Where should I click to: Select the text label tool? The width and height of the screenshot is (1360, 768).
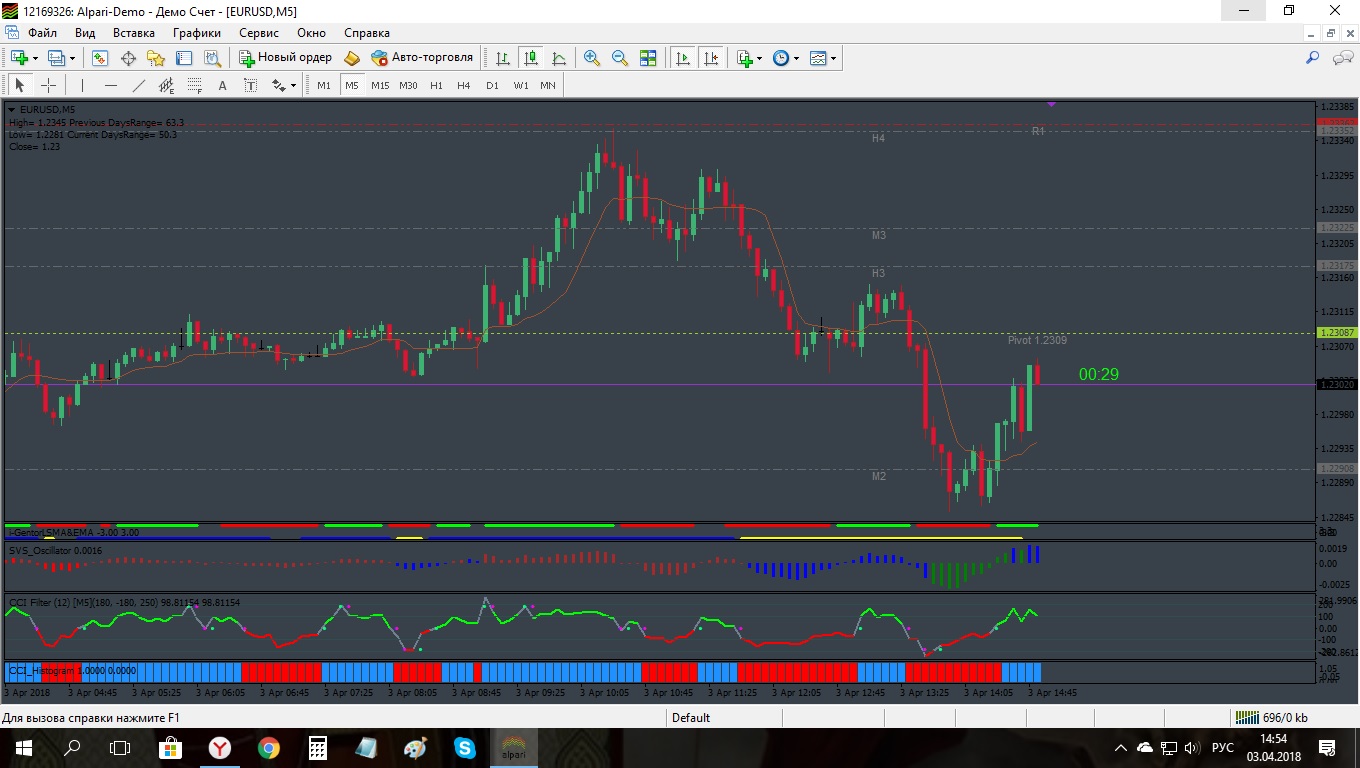point(250,85)
